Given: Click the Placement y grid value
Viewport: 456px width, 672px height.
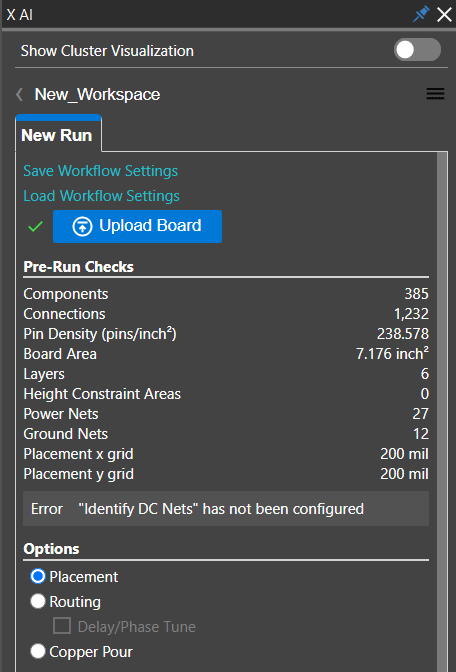Looking at the screenshot, I should (x=404, y=474).
